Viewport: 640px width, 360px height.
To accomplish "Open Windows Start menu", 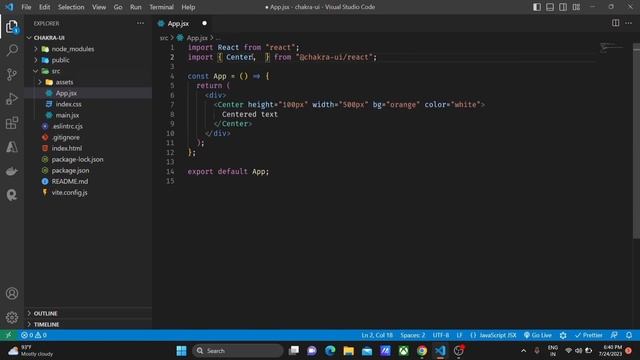I will [x=181, y=351].
